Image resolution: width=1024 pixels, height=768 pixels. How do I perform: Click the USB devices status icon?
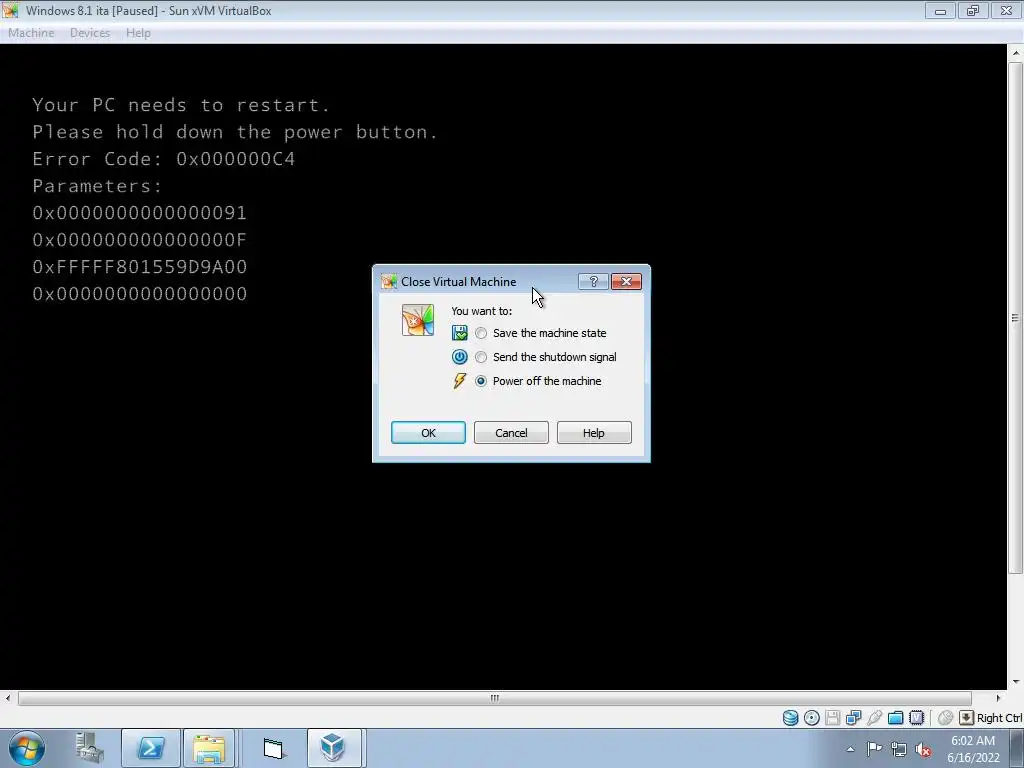point(875,718)
